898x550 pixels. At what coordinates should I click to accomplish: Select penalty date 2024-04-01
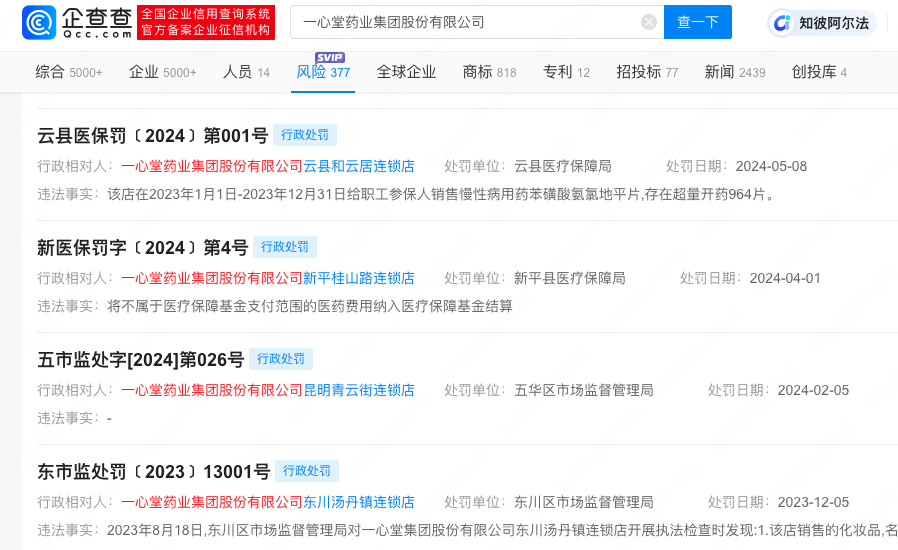coord(785,278)
